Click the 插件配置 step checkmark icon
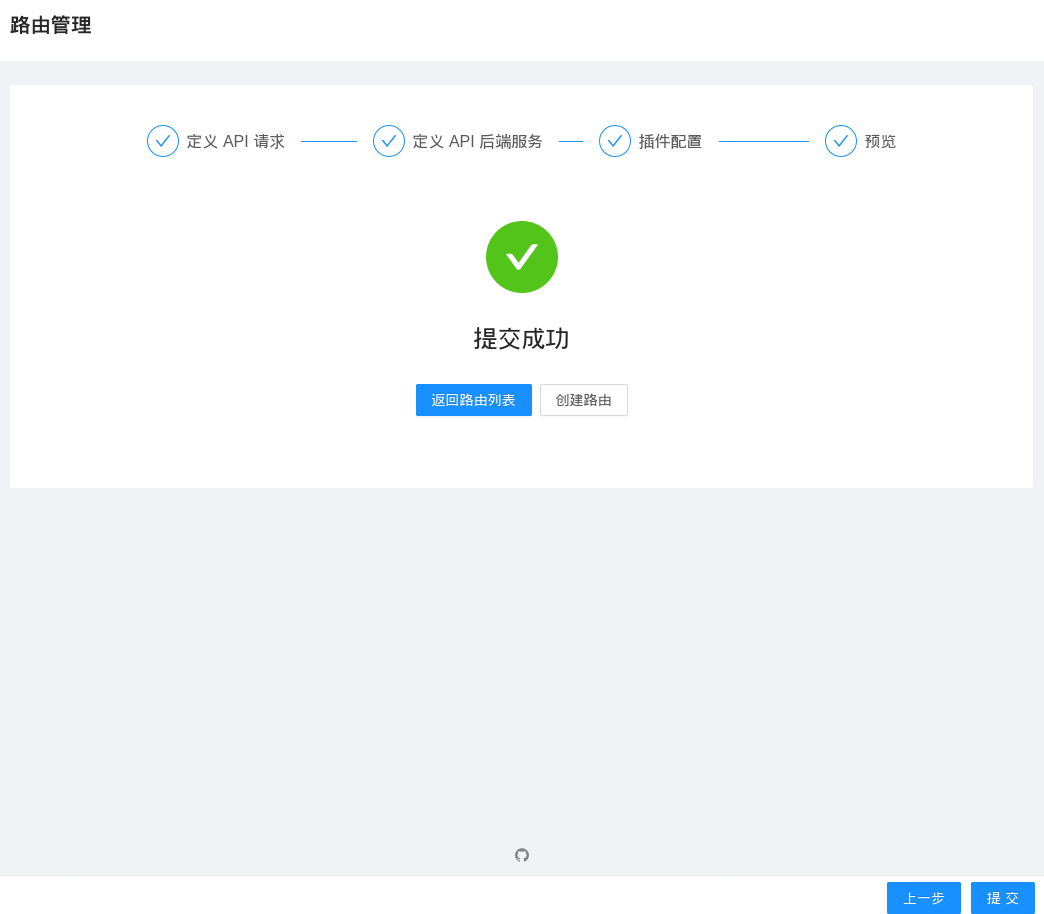 [615, 141]
